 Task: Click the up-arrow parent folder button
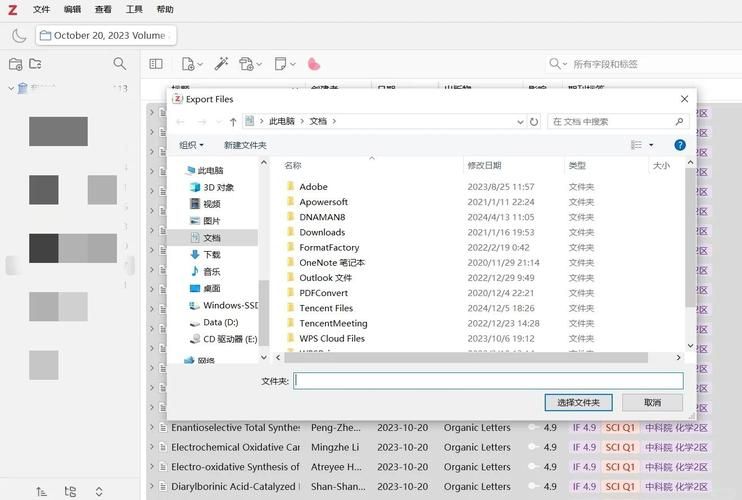coord(233,122)
